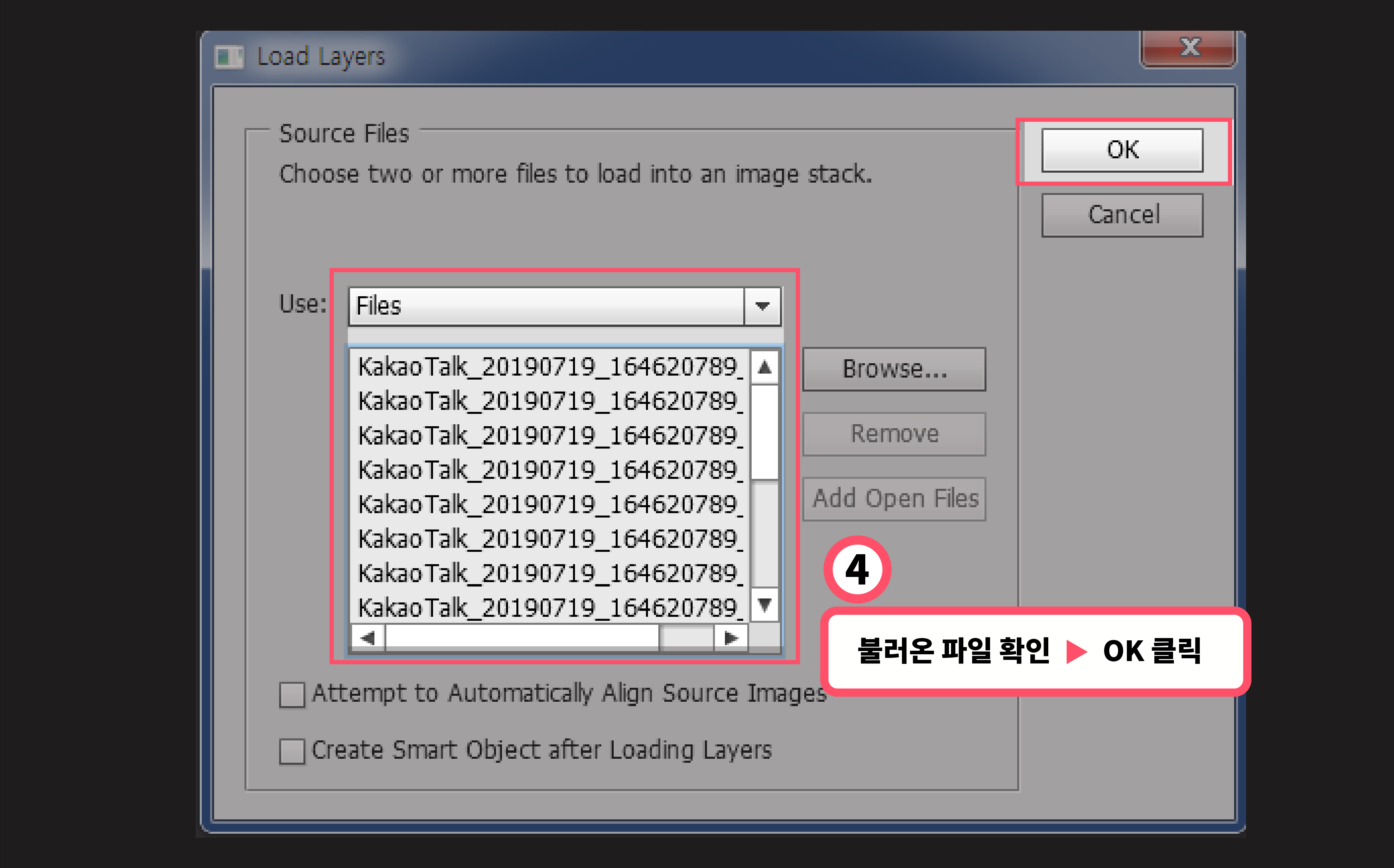The height and width of the screenshot is (868, 1394).
Task: Click the vertical scrollbar thumb in file list
Action: (x=764, y=432)
